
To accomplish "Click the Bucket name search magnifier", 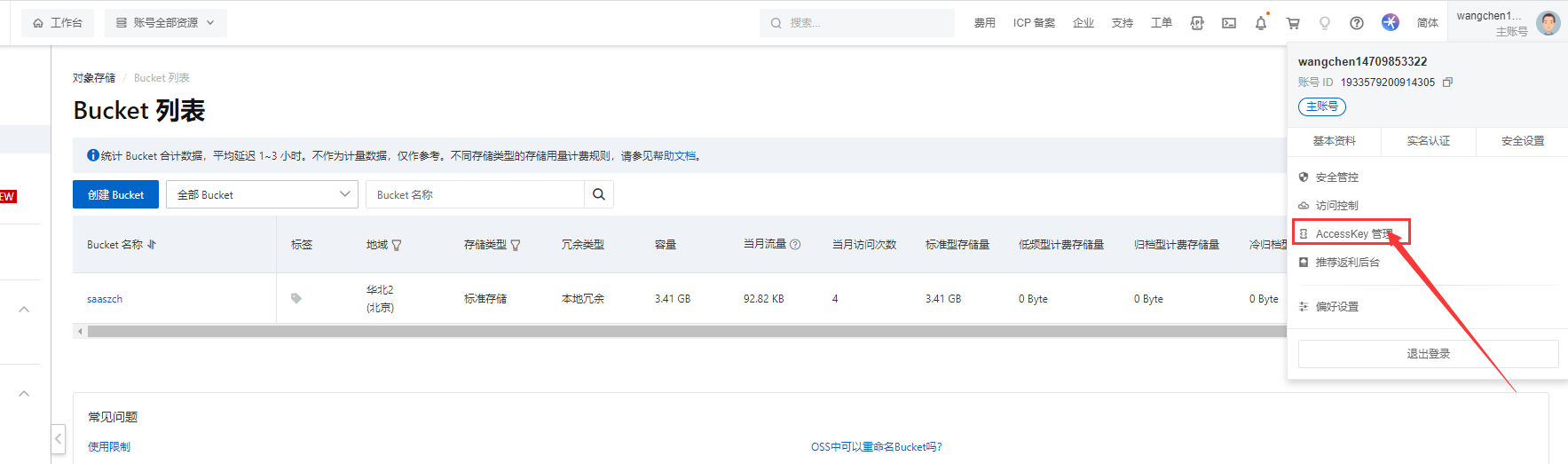I will 599,194.
